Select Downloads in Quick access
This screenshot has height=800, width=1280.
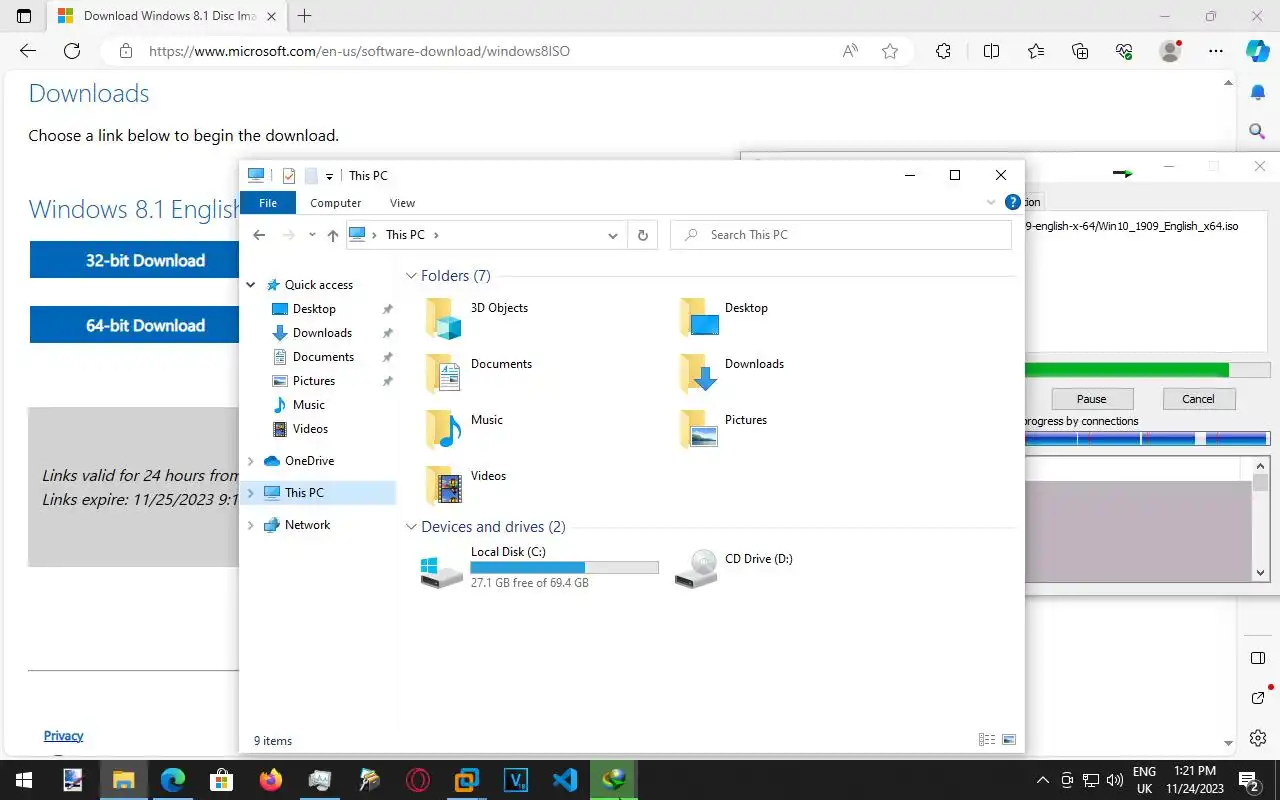[322, 333]
